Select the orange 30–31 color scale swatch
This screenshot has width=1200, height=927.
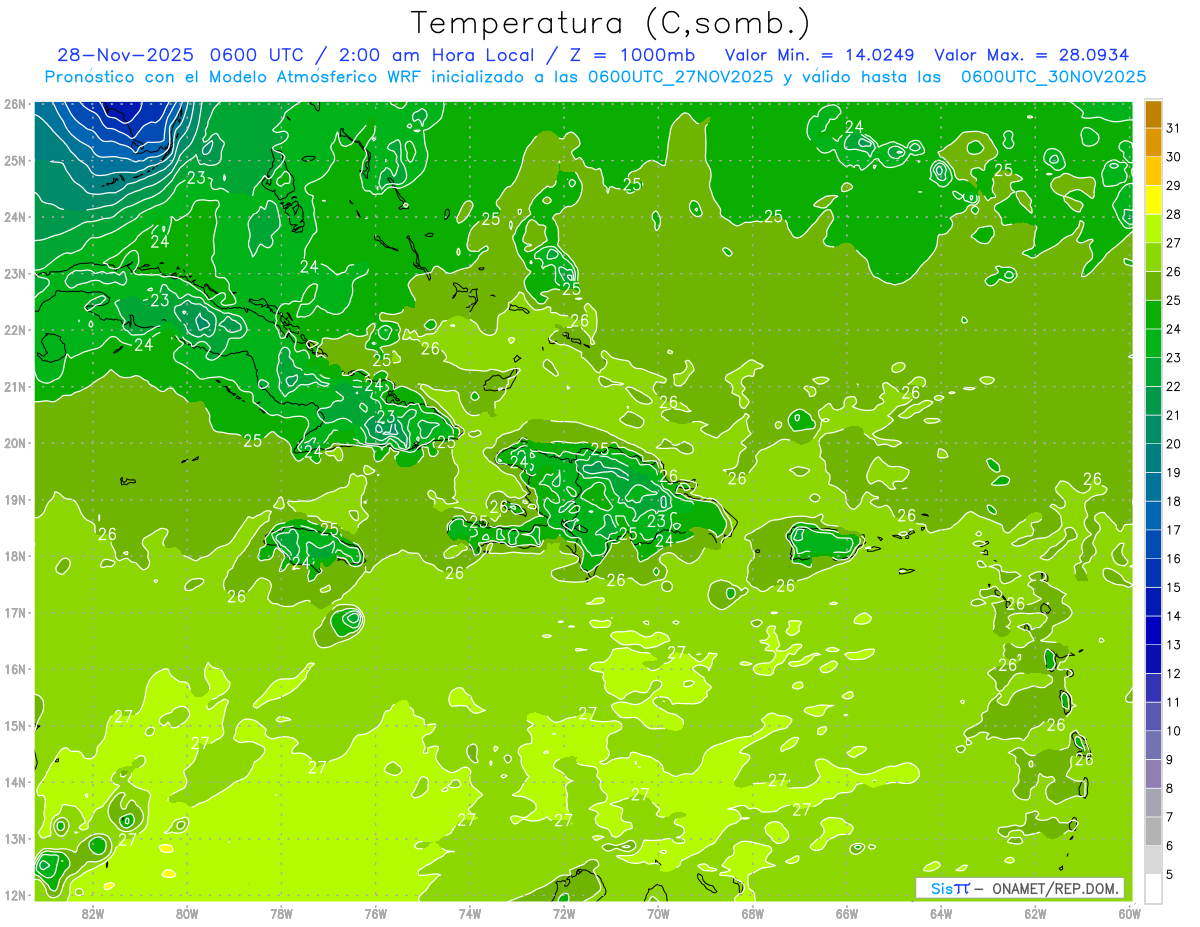[1153, 142]
